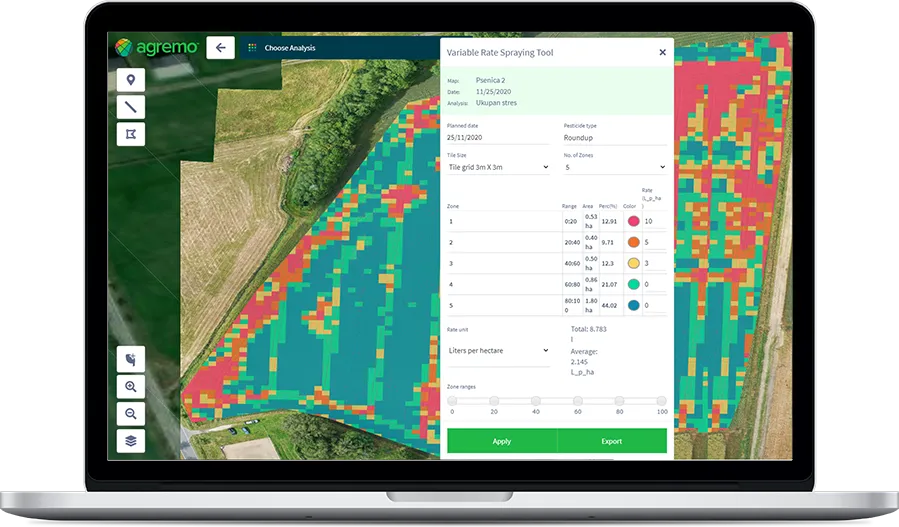Close the Variable Rate Spraying Tool panel
The height and width of the screenshot is (527, 899).
[x=662, y=52]
